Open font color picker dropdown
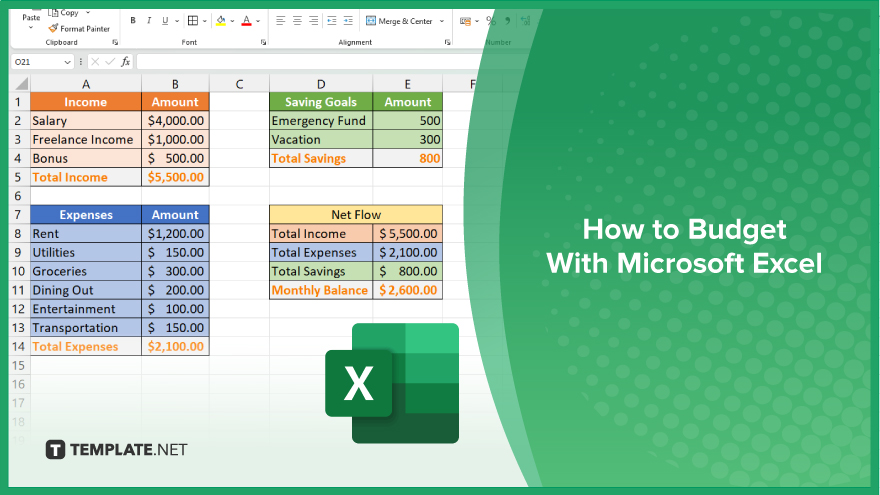880x495 pixels. [258, 21]
